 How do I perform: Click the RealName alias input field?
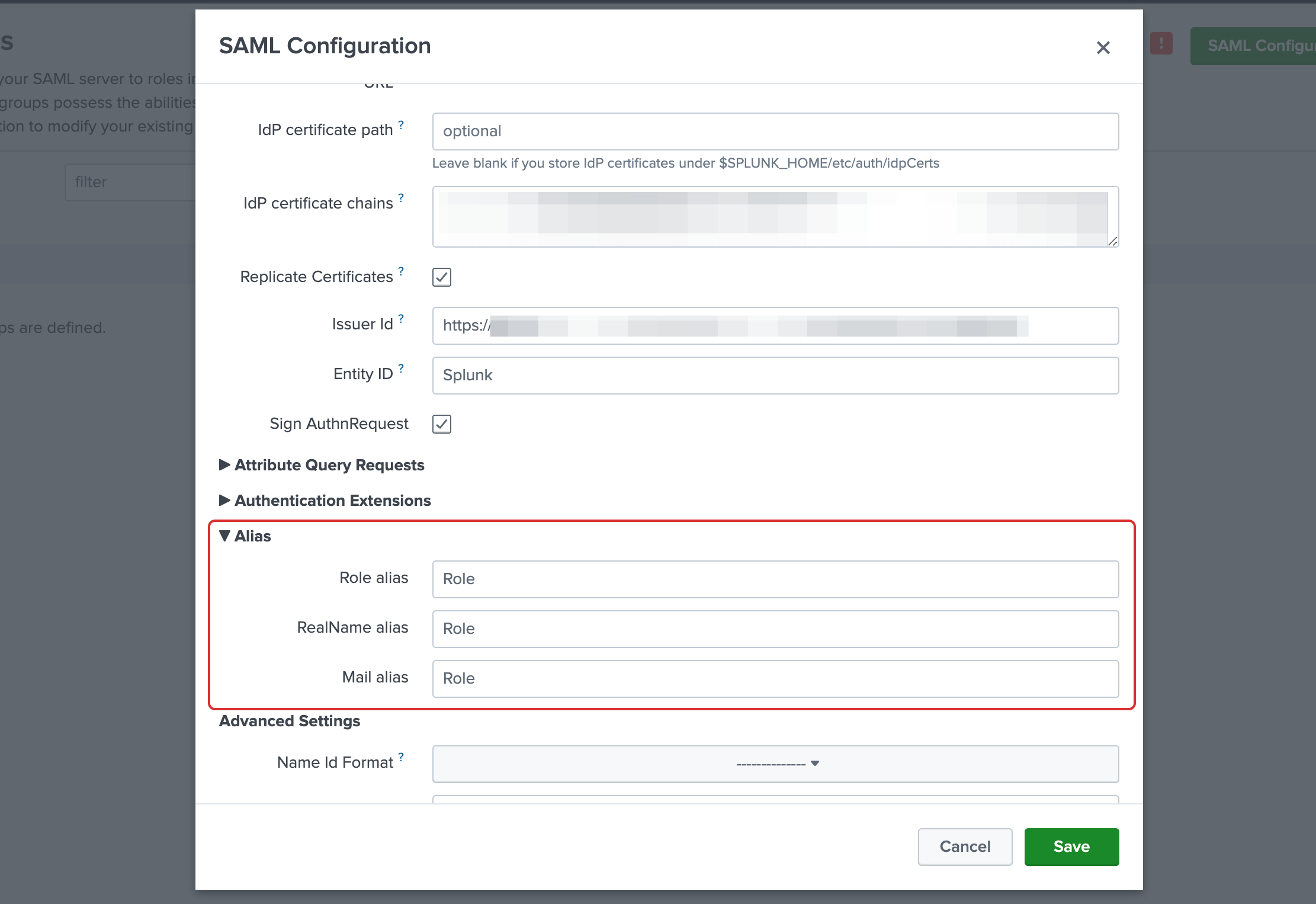[775, 629]
